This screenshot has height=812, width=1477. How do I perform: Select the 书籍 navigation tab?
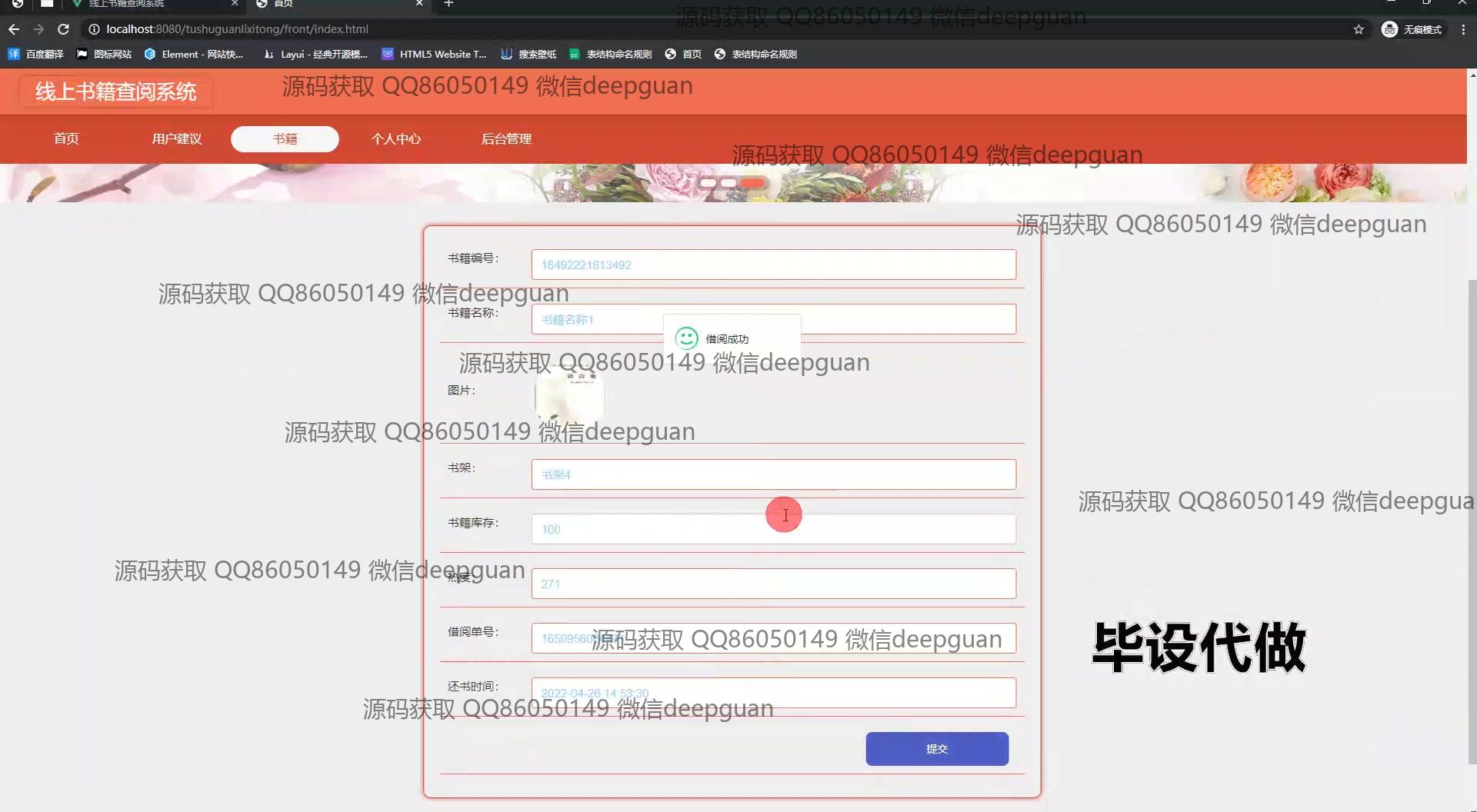pyautogui.click(x=285, y=139)
